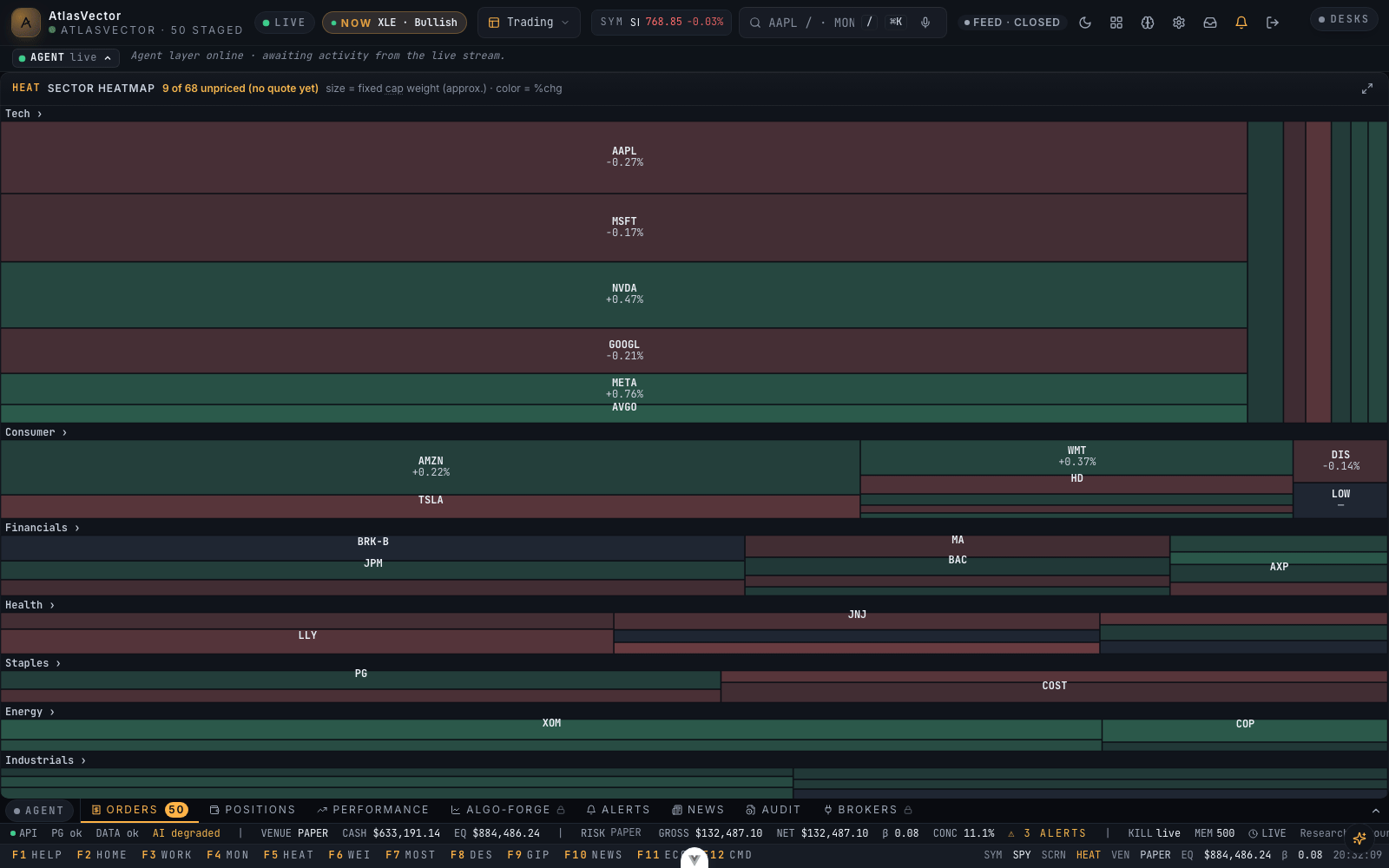Click the AMZN heatmap tile

pyautogui.click(x=431, y=467)
